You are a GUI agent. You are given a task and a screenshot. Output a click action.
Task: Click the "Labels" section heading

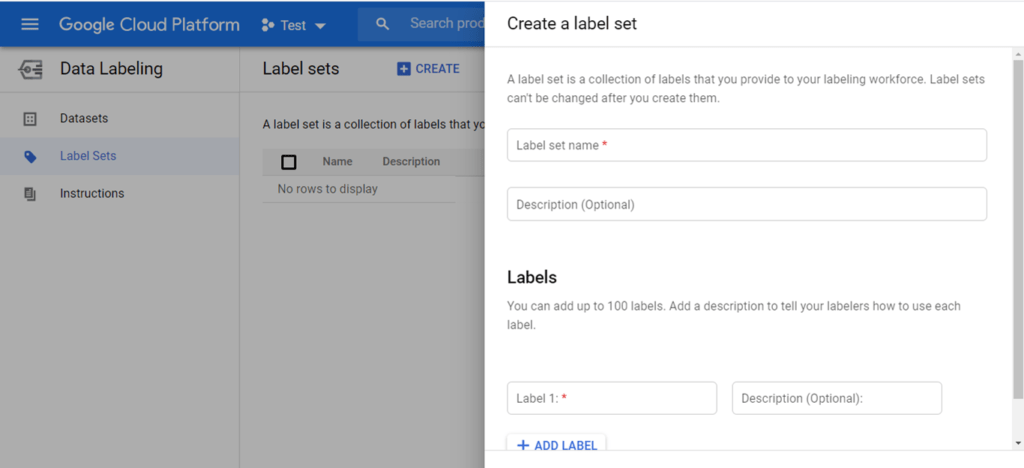click(532, 277)
